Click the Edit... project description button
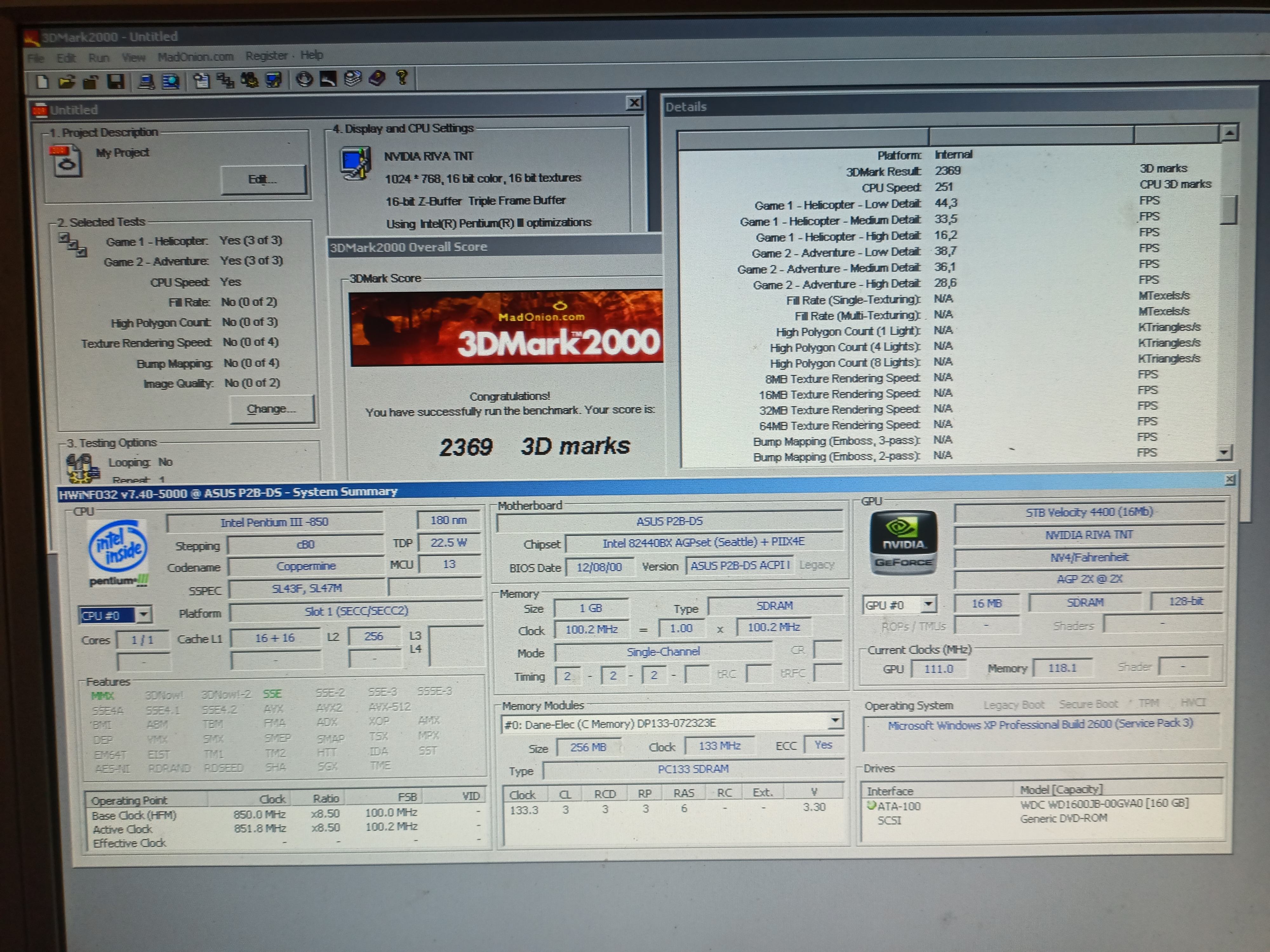The width and height of the screenshot is (1270, 952). 263,180
